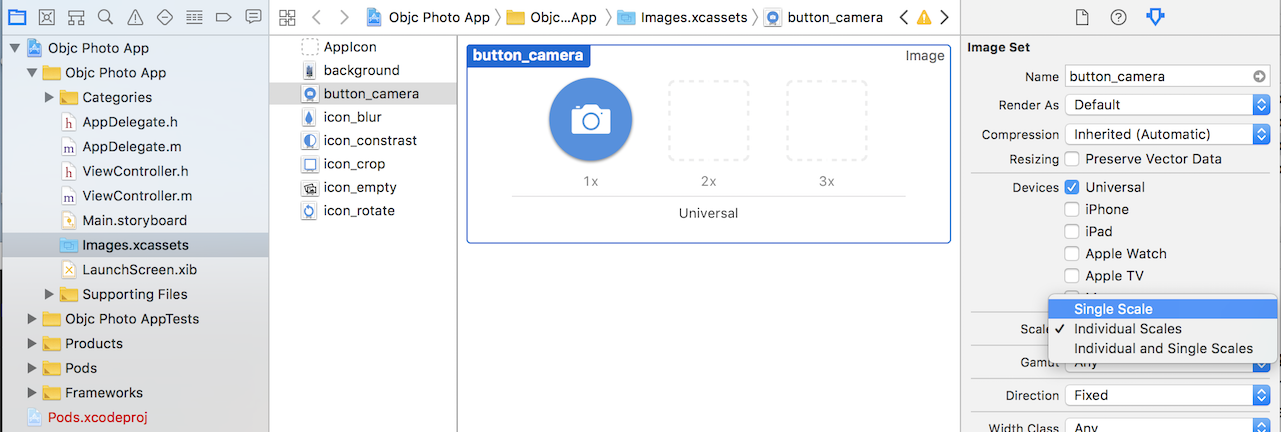Choose Individual Scales menu option

[1163, 329]
